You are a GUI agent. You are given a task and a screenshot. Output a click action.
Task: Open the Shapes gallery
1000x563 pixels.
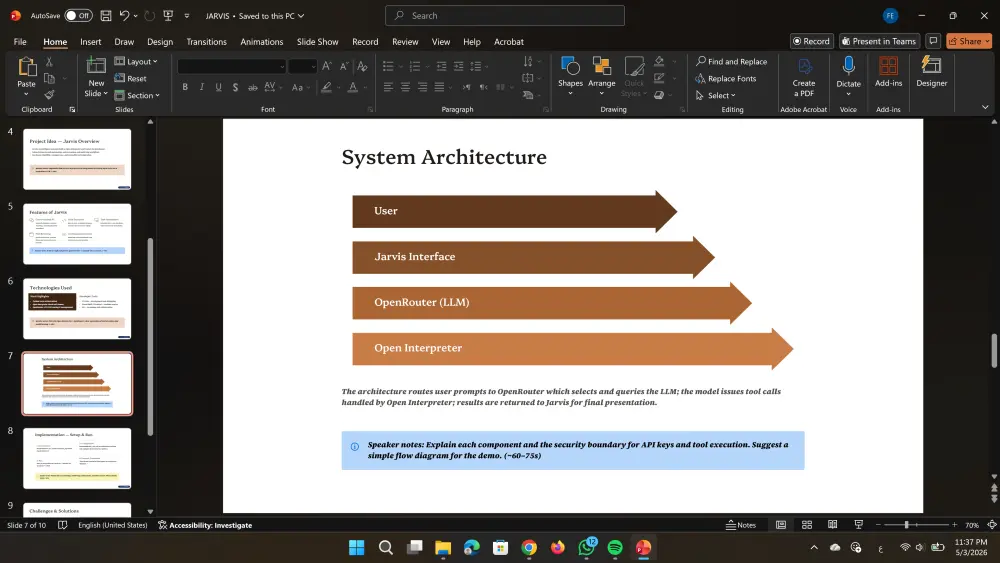tap(570, 75)
